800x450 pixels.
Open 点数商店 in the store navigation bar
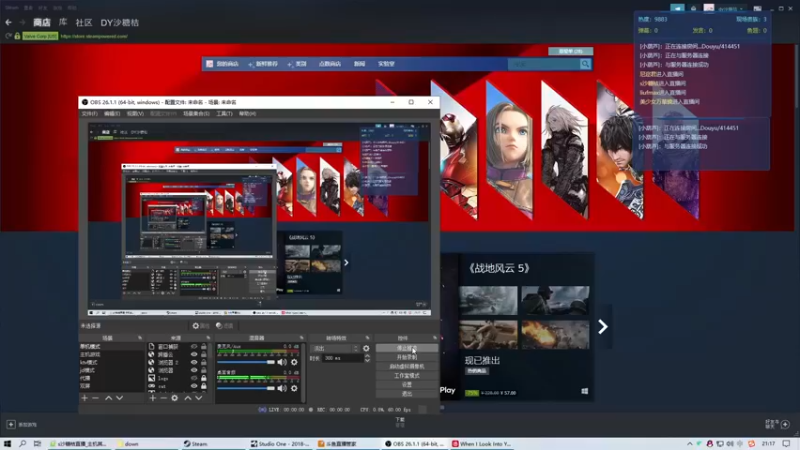pos(330,64)
